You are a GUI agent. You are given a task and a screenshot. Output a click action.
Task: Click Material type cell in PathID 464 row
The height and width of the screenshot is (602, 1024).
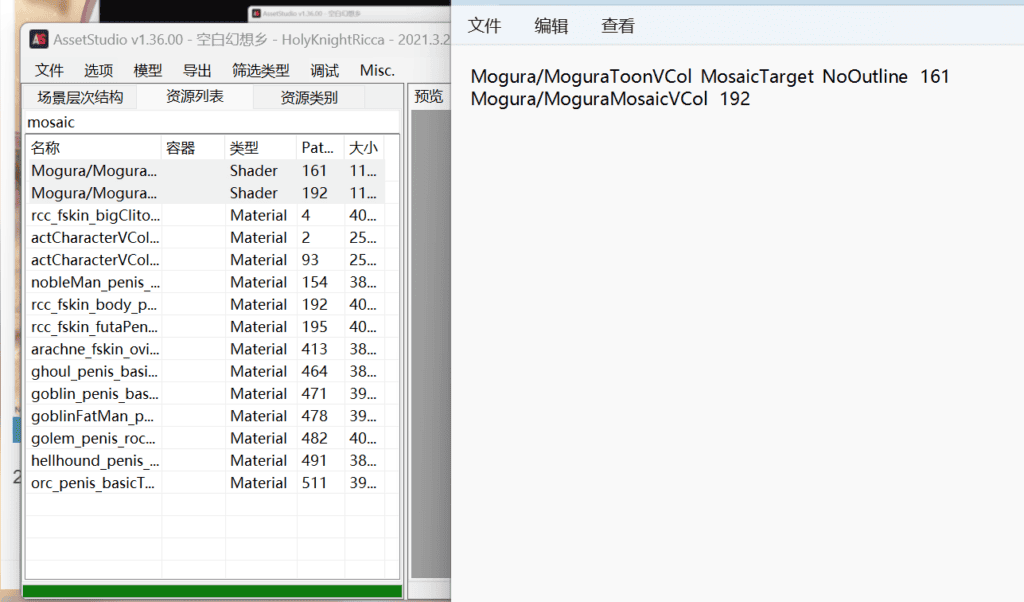(259, 372)
